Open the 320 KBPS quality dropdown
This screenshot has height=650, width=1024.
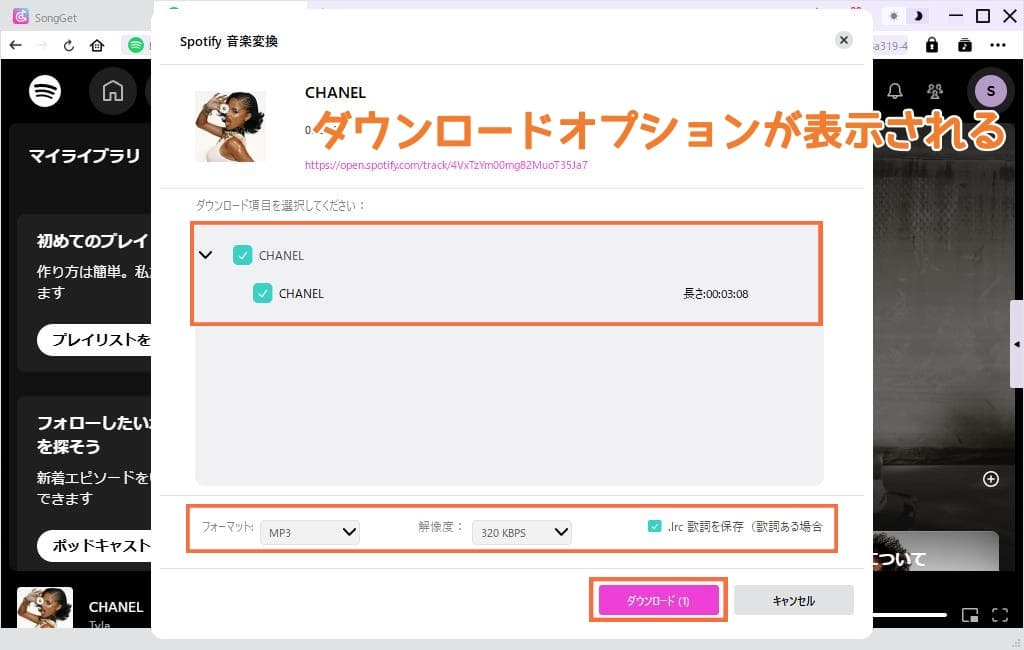click(x=521, y=532)
